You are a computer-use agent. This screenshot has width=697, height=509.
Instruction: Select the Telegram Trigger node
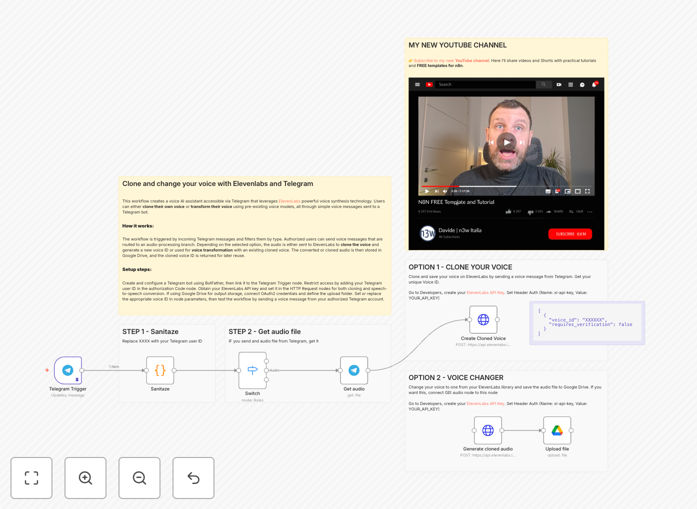click(68, 370)
